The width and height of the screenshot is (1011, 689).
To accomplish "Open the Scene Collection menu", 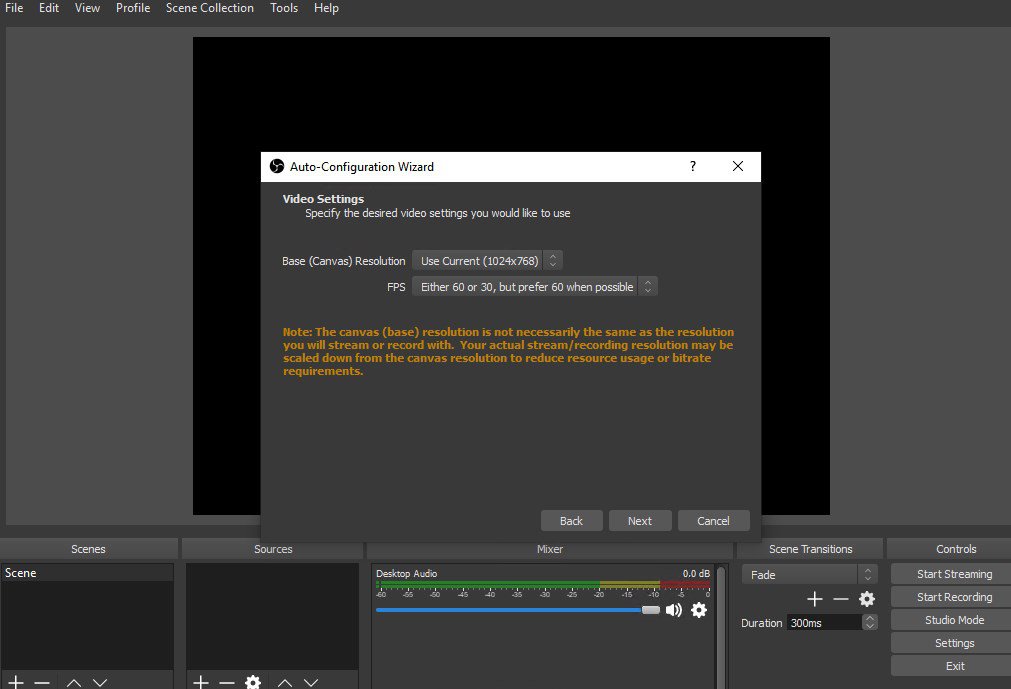I will [x=209, y=8].
